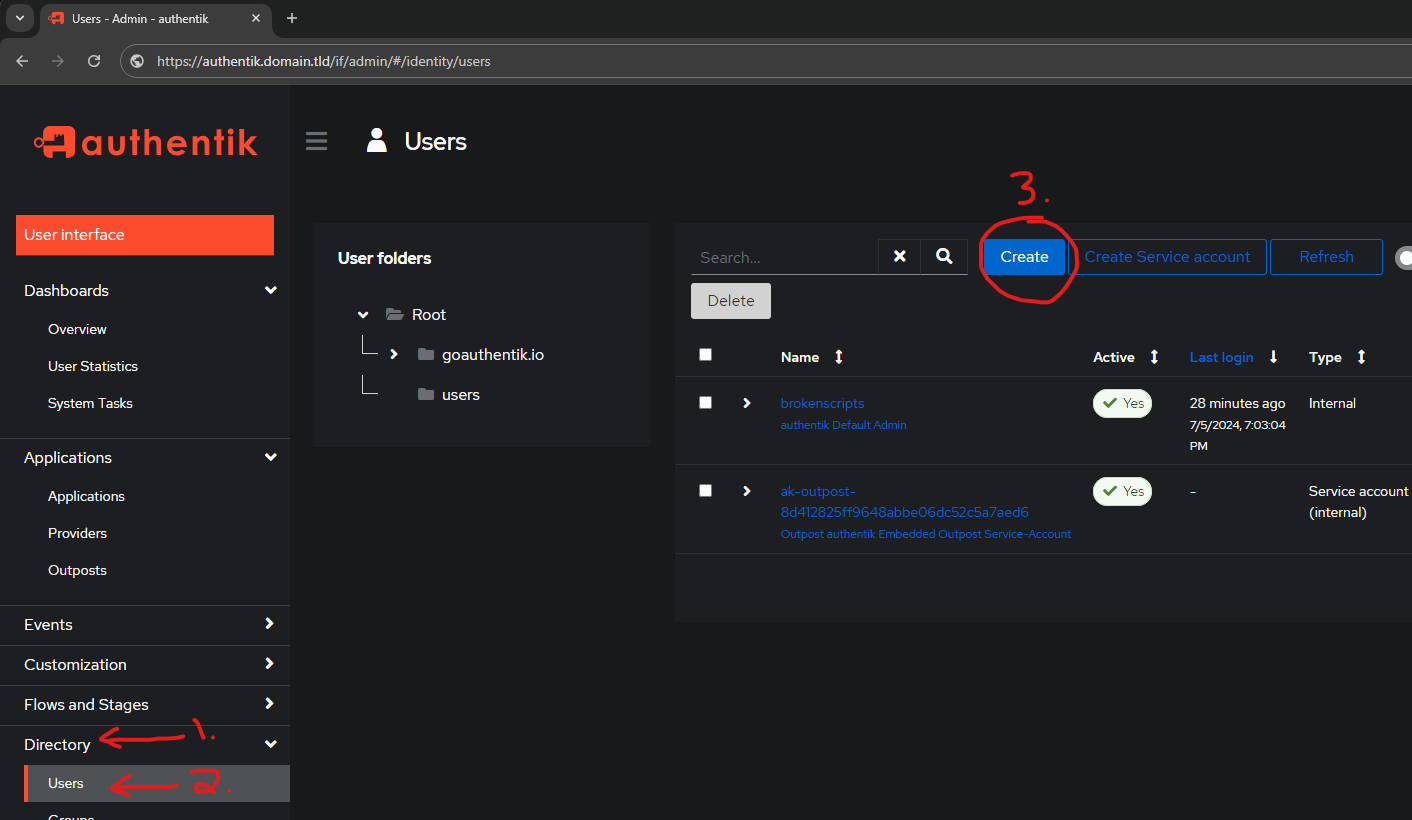This screenshot has width=1412, height=820.
Task: Click the 'Service account (internal)' type cell
Action: 1358,501
